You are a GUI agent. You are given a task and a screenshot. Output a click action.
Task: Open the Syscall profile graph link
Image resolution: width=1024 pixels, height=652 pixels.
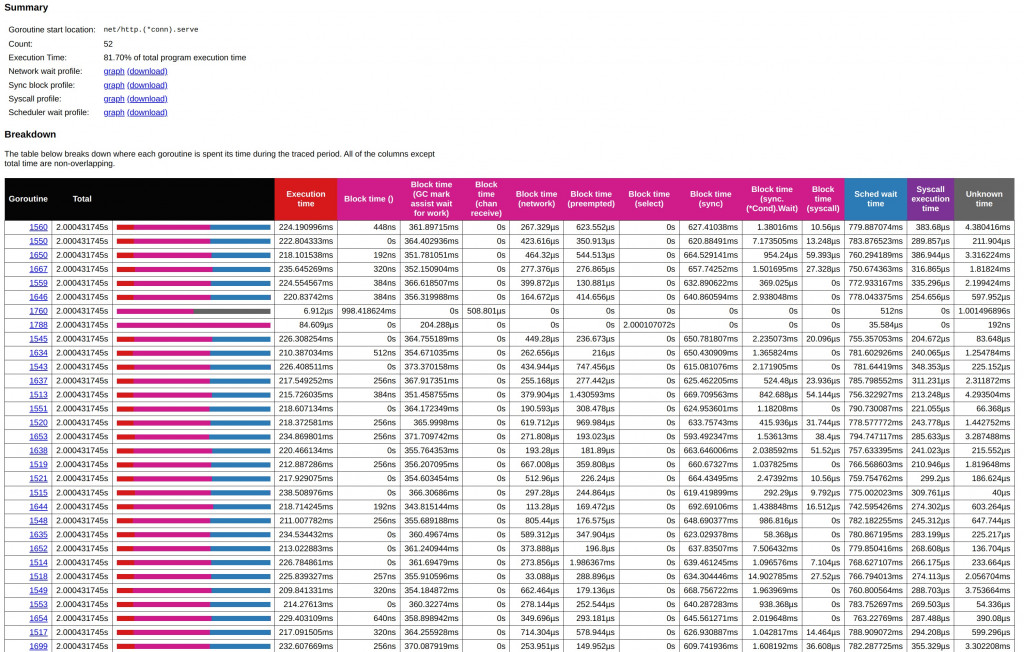[113, 99]
